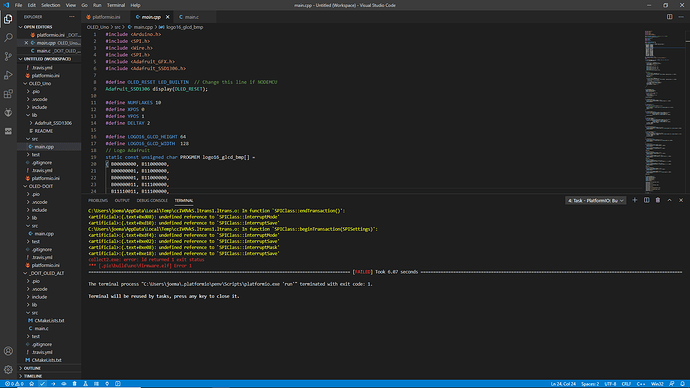This screenshot has height=388, width=690.
Task: Click Ln 24, Col 24 in status bar
Action: pyautogui.click(x=563, y=384)
